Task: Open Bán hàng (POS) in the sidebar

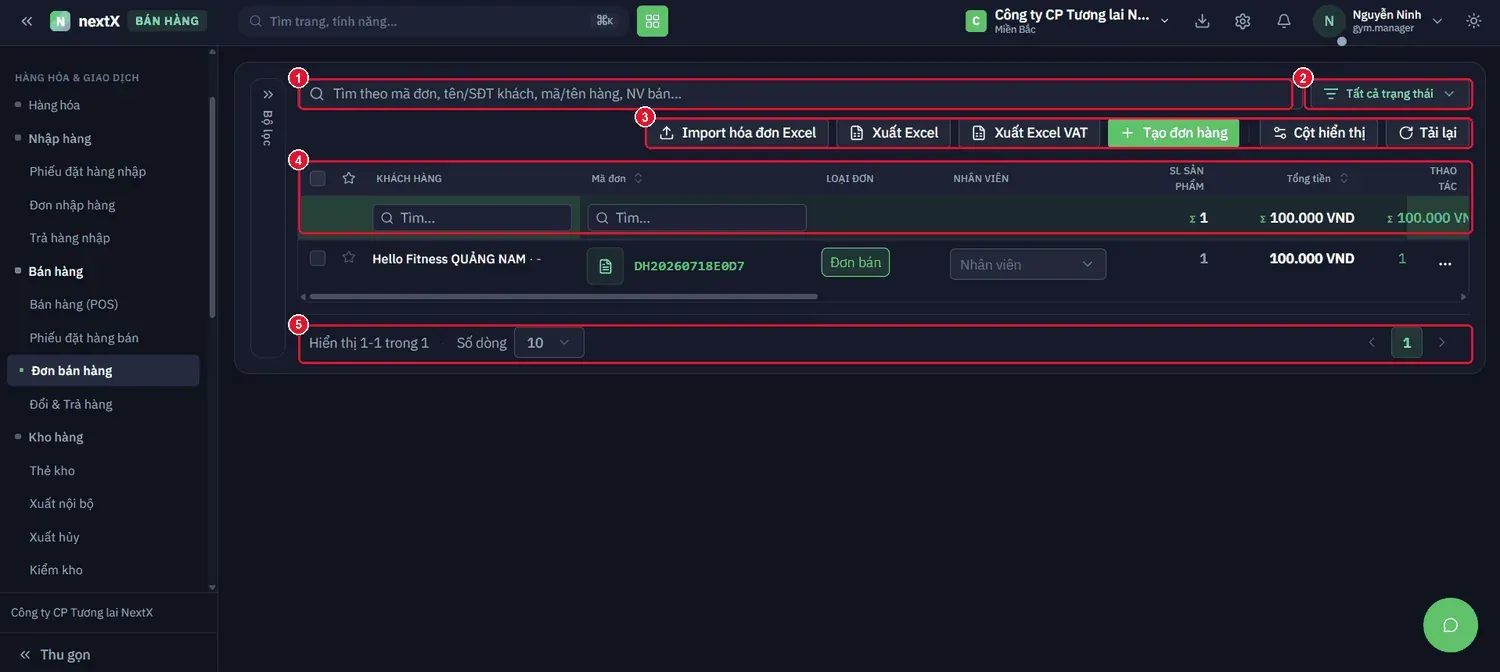Action: pos(74,304)
